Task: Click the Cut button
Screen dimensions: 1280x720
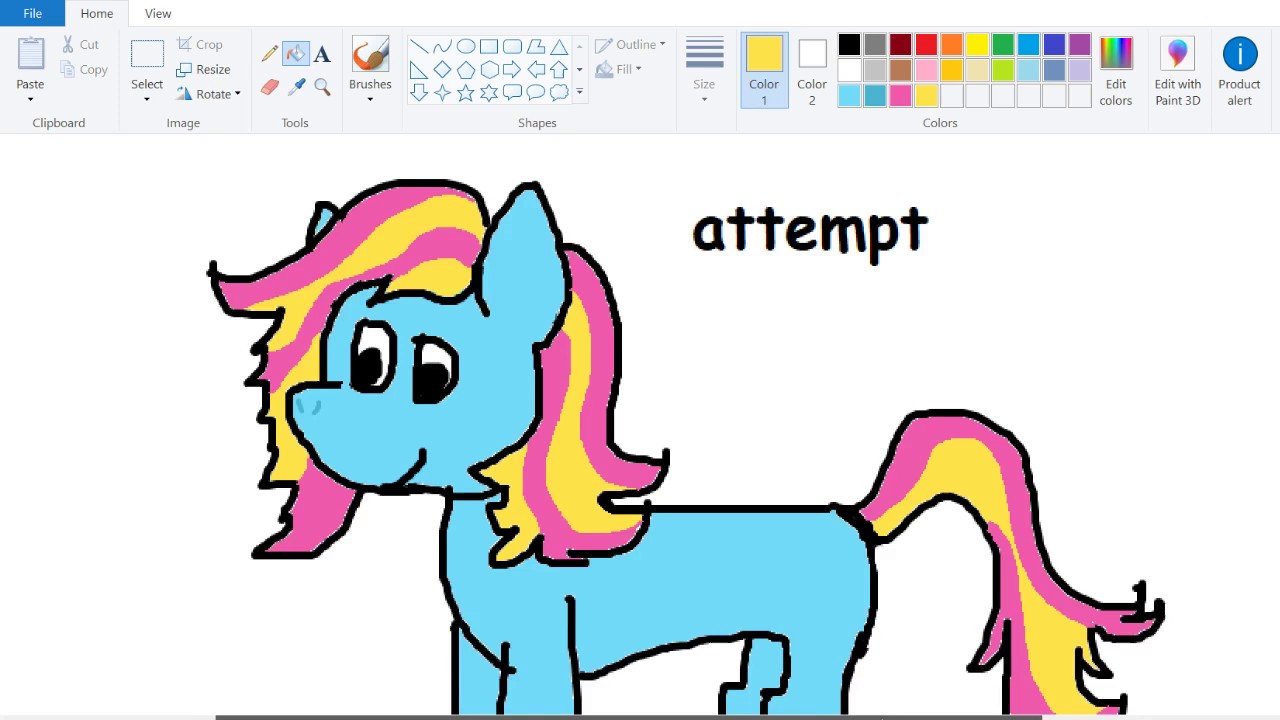Action: click(79, 45)
